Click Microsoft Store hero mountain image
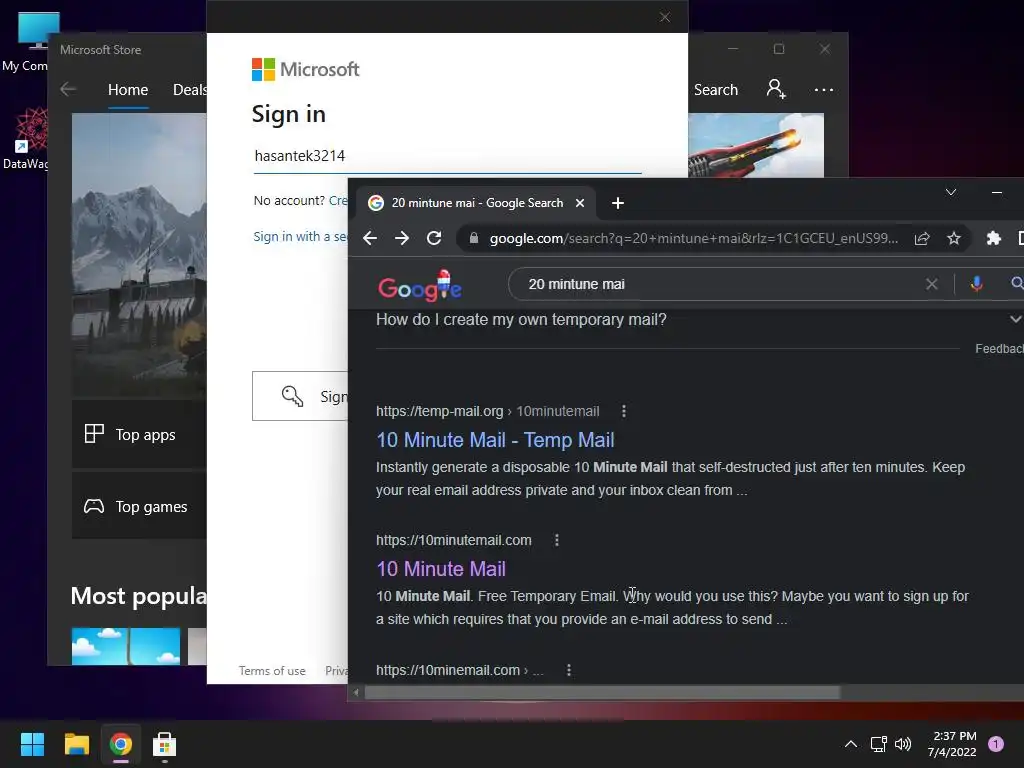This screenshot has width=1024, height=768. (x=139, y=255)
